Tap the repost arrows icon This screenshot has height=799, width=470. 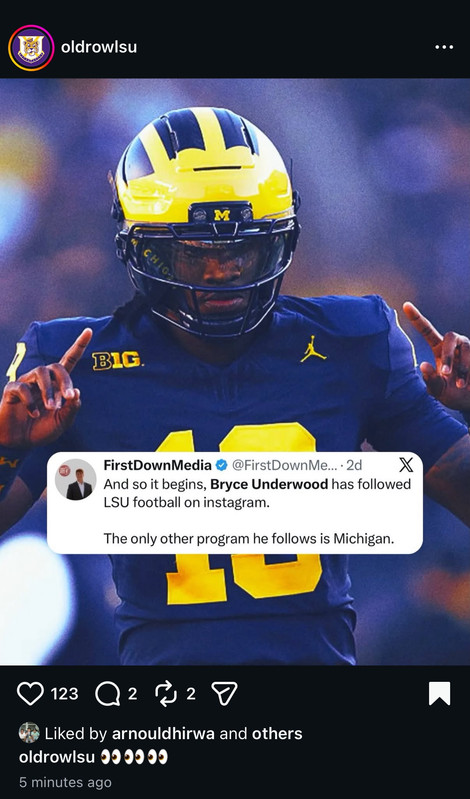point(166,694)
